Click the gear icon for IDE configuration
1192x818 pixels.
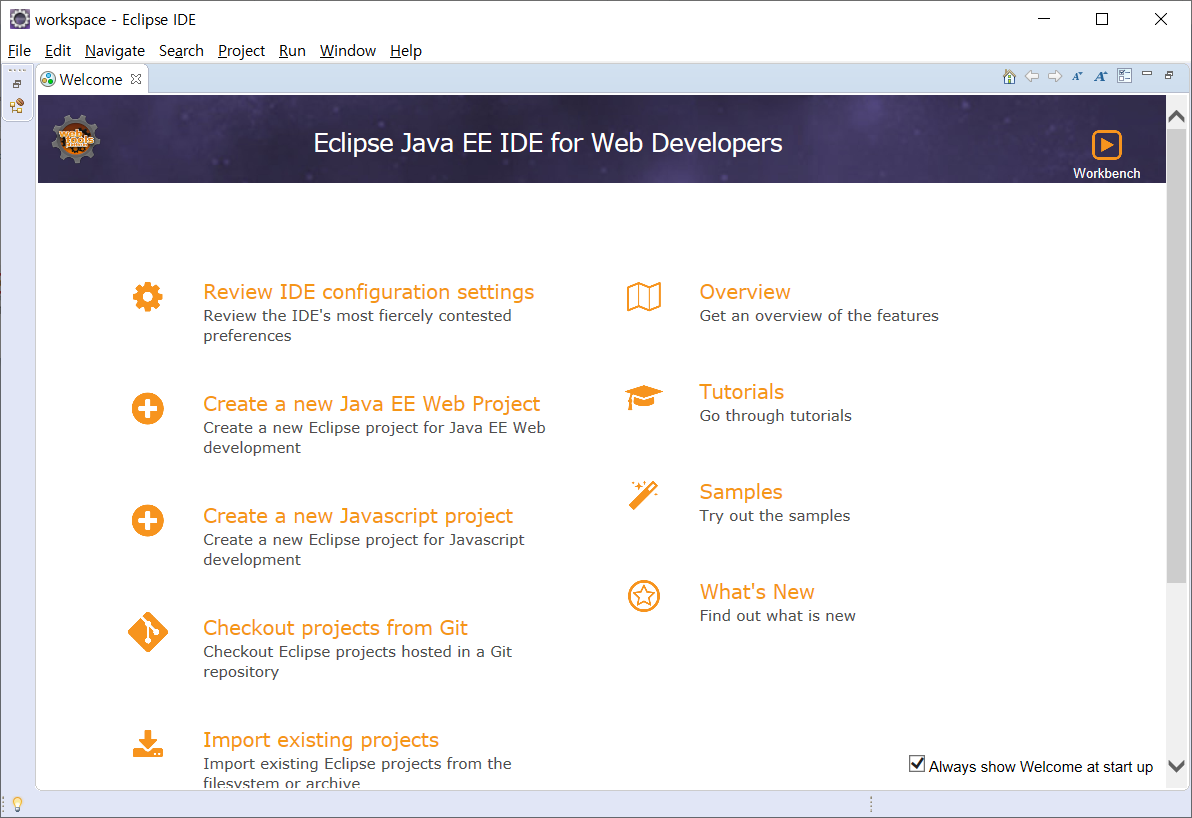147,296
